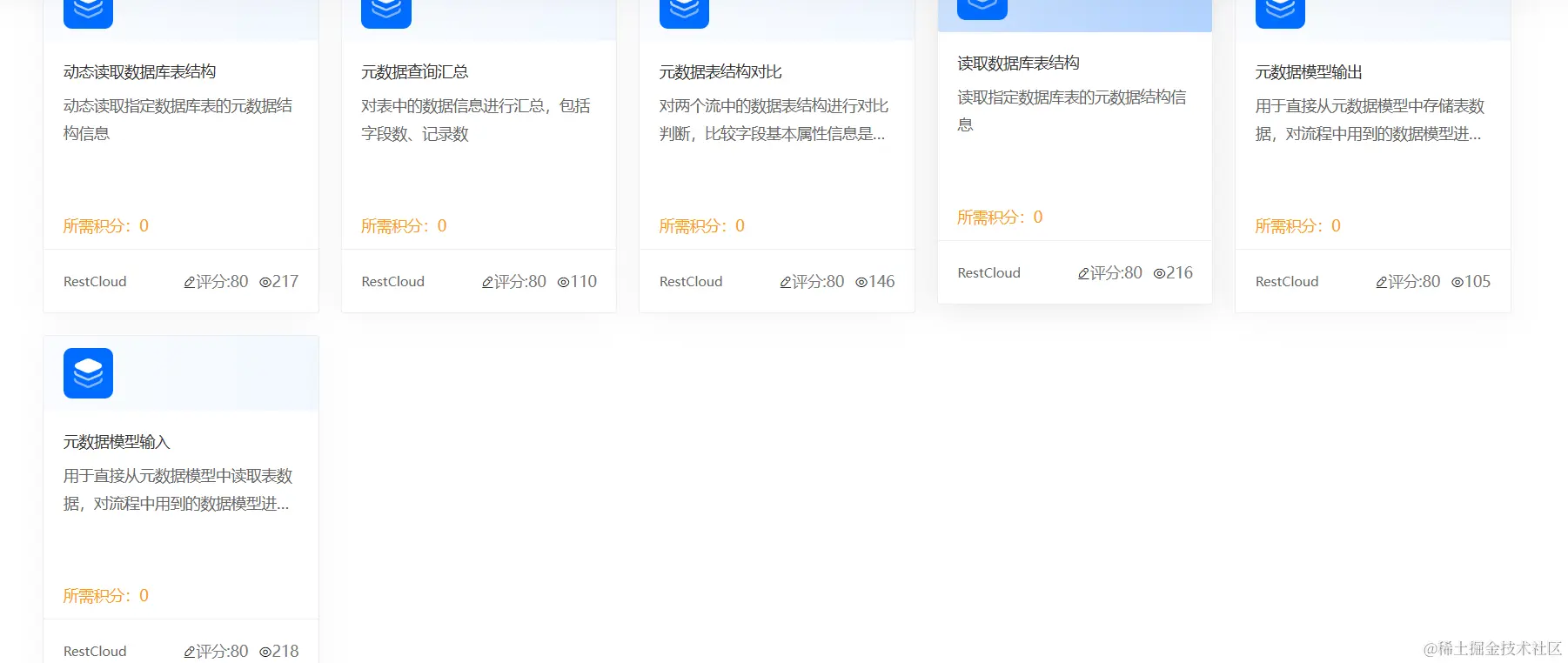The width and height of the screenshot is (1568, 663).
Task: Click the view count 218
Action: 285,652
